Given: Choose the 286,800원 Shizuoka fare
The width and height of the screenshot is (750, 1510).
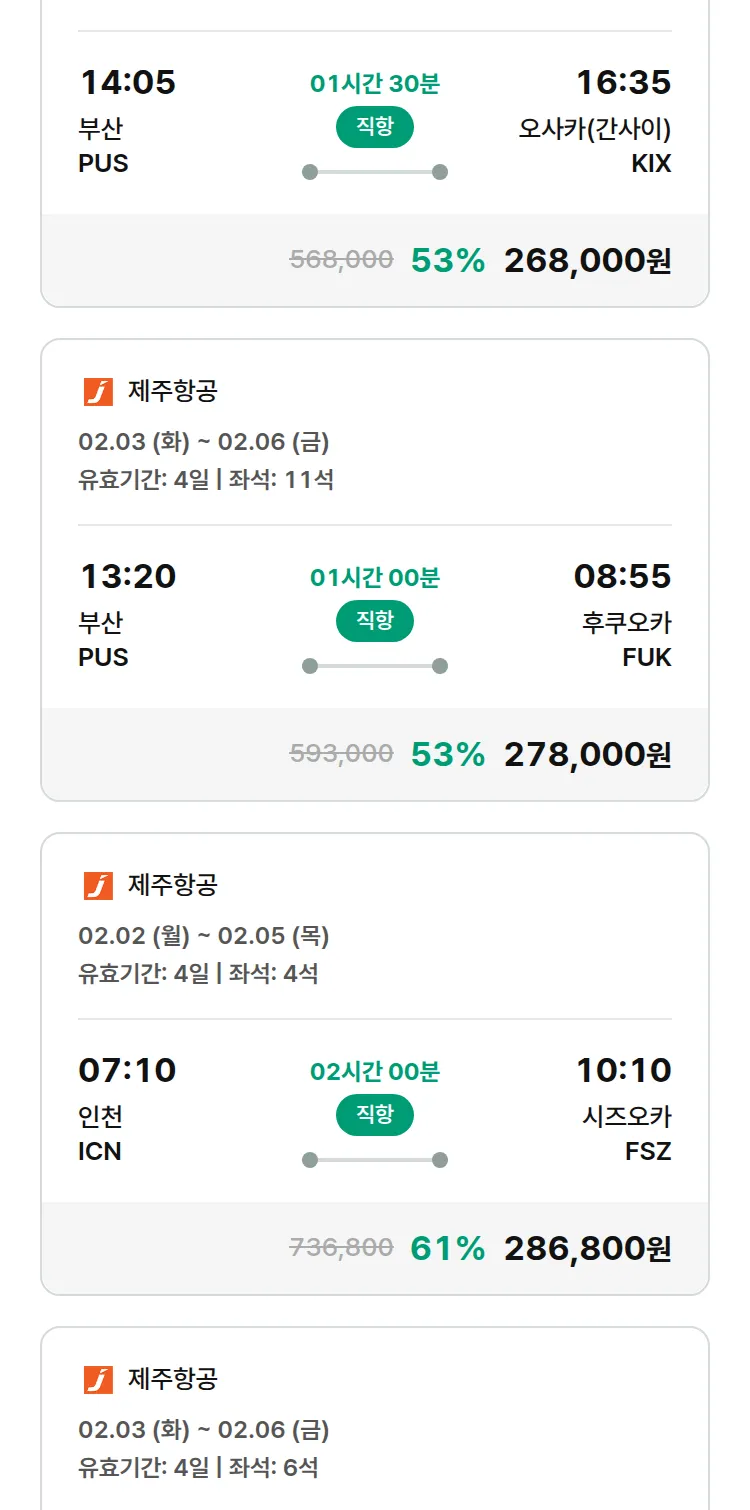Looking at the screenshot, I should (587, 1248).
